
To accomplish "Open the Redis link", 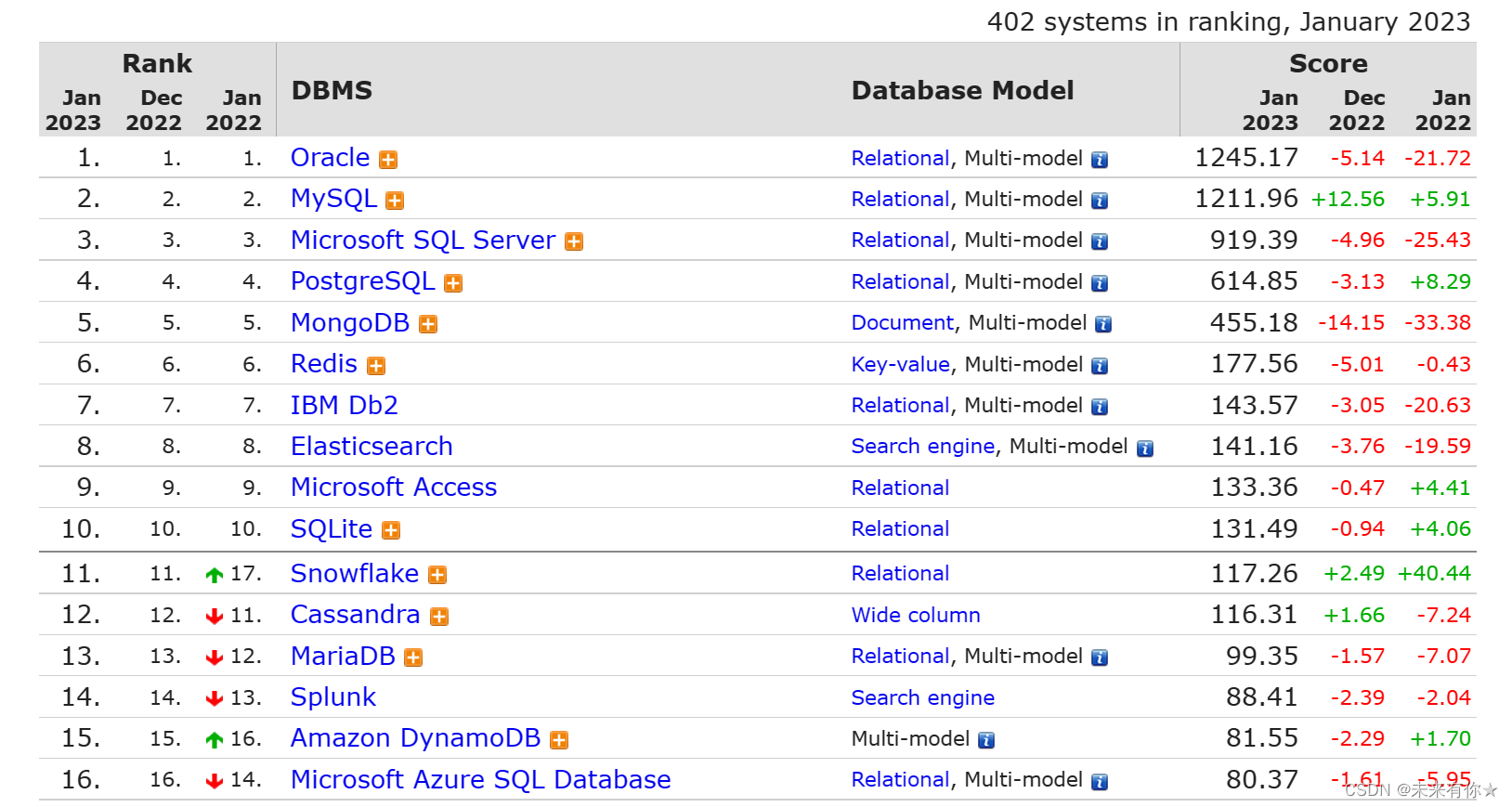I will tap(324, 363).
